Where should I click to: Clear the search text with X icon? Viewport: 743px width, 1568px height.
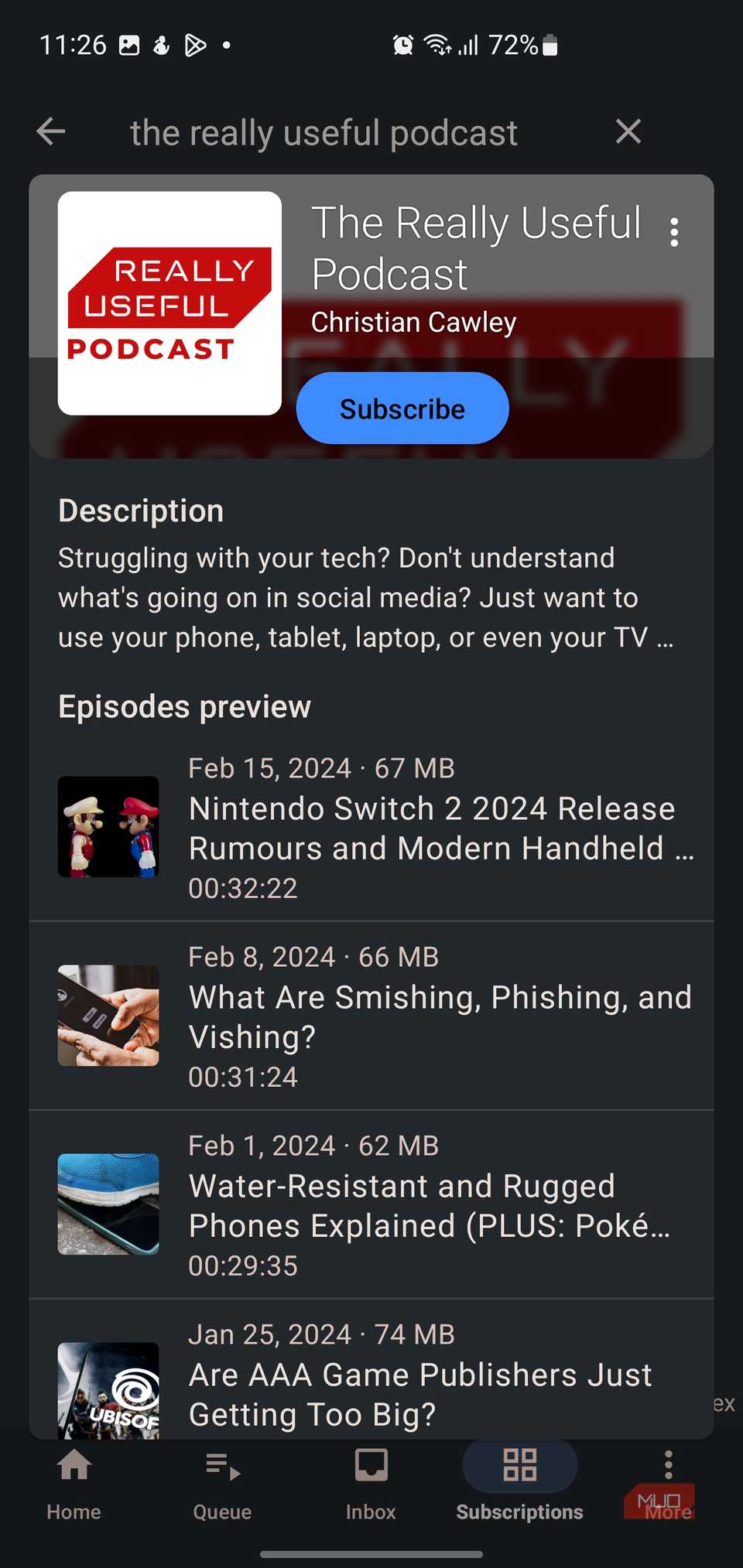628,132
